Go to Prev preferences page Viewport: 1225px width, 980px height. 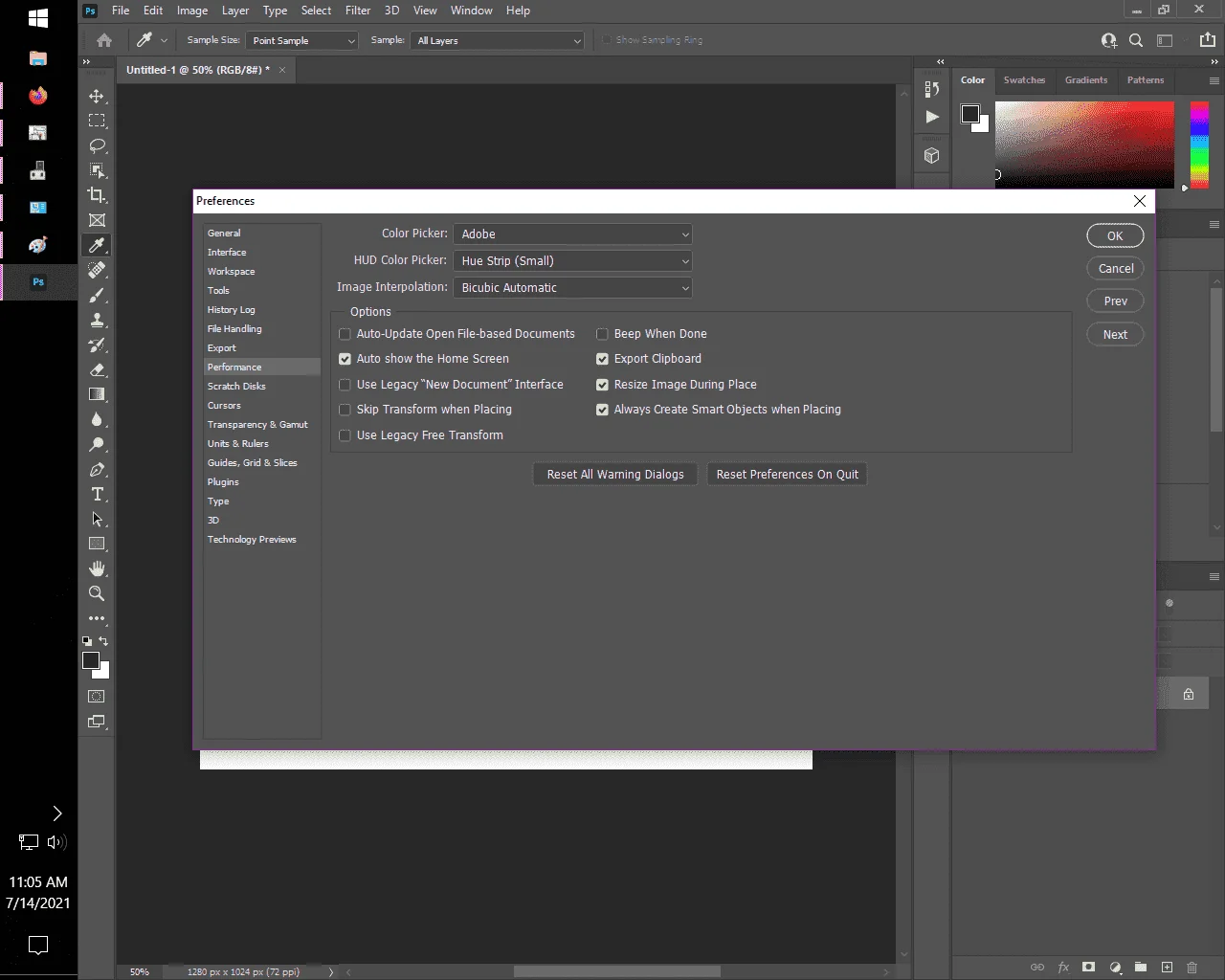click(1115, 301)
